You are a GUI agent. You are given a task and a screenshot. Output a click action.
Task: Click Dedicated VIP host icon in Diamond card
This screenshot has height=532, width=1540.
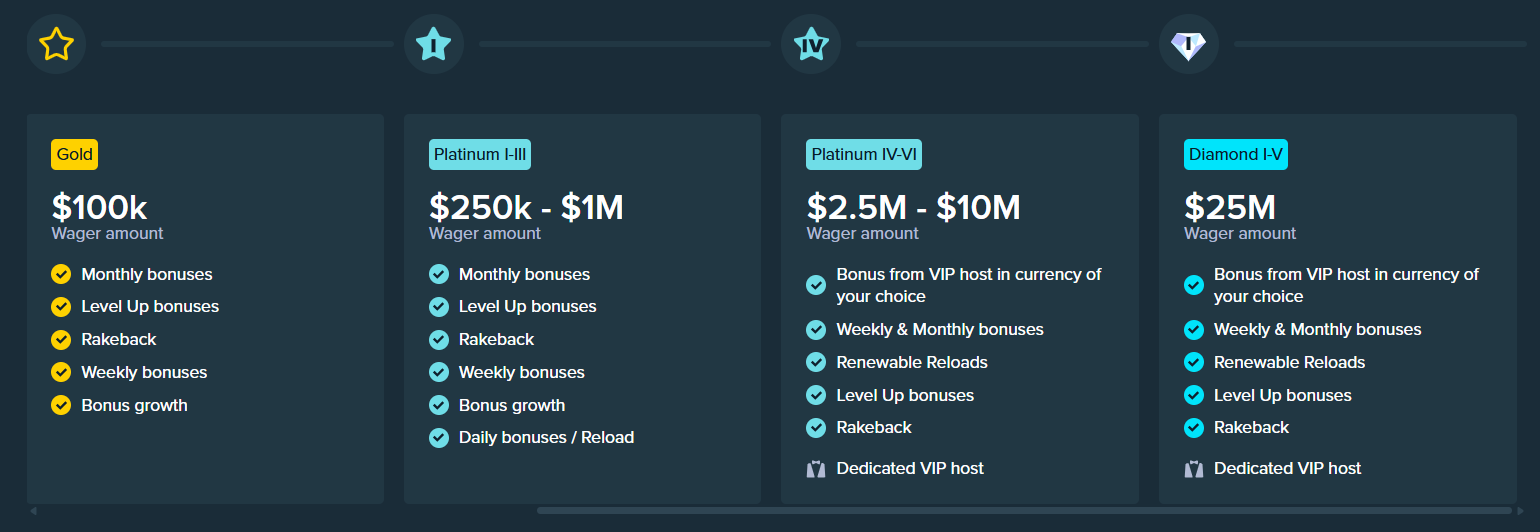pos(1193,468)
